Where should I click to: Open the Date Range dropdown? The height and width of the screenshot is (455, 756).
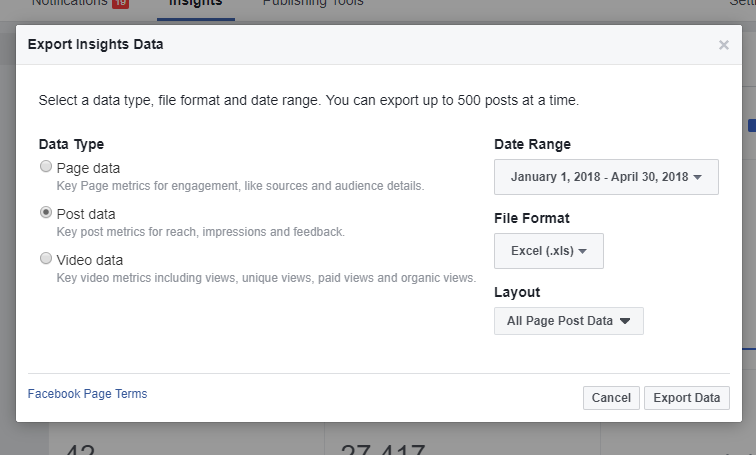pyautogui.click(x=606, y=177)
